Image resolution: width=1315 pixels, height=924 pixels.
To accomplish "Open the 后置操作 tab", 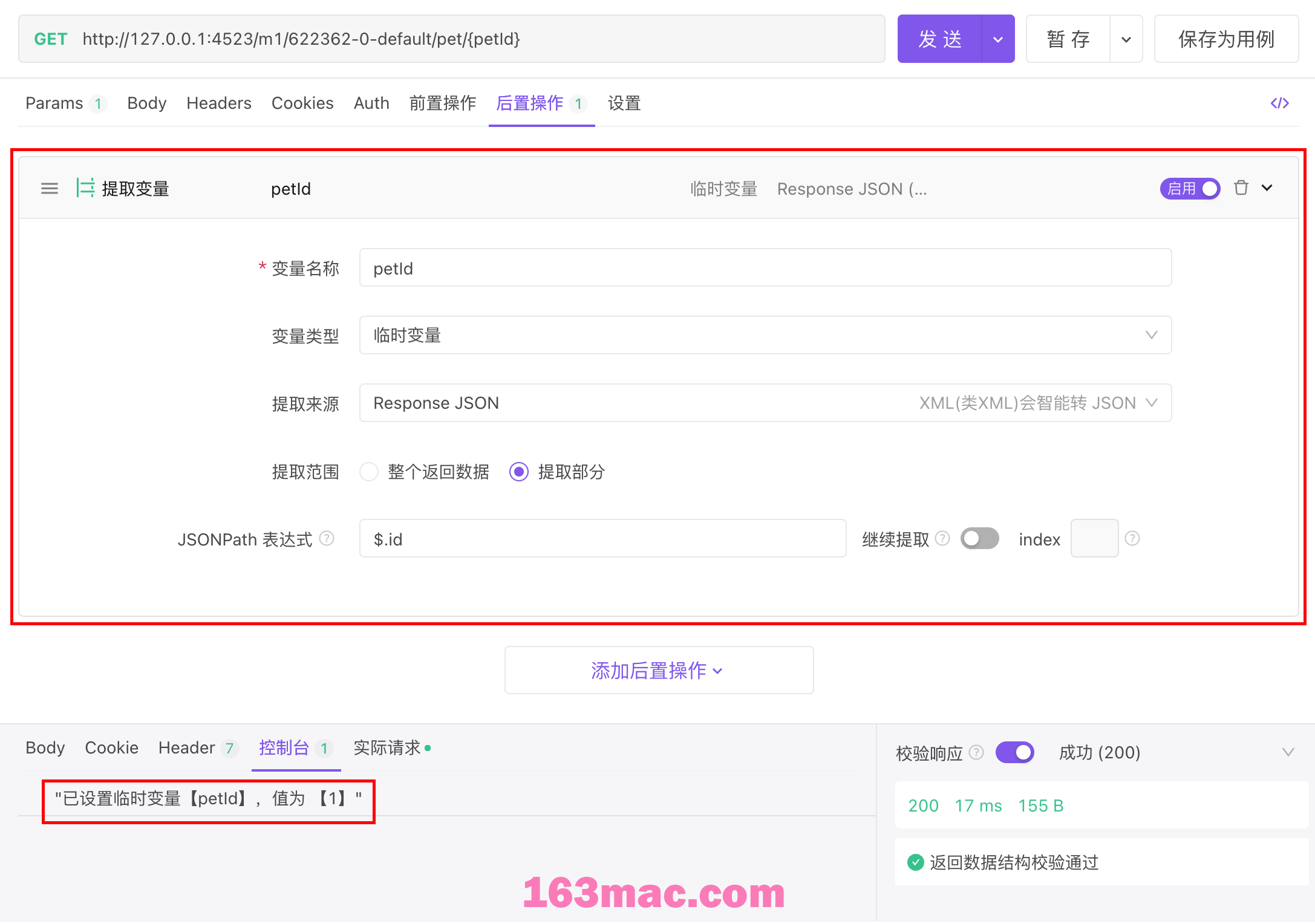I will point(541,103).
